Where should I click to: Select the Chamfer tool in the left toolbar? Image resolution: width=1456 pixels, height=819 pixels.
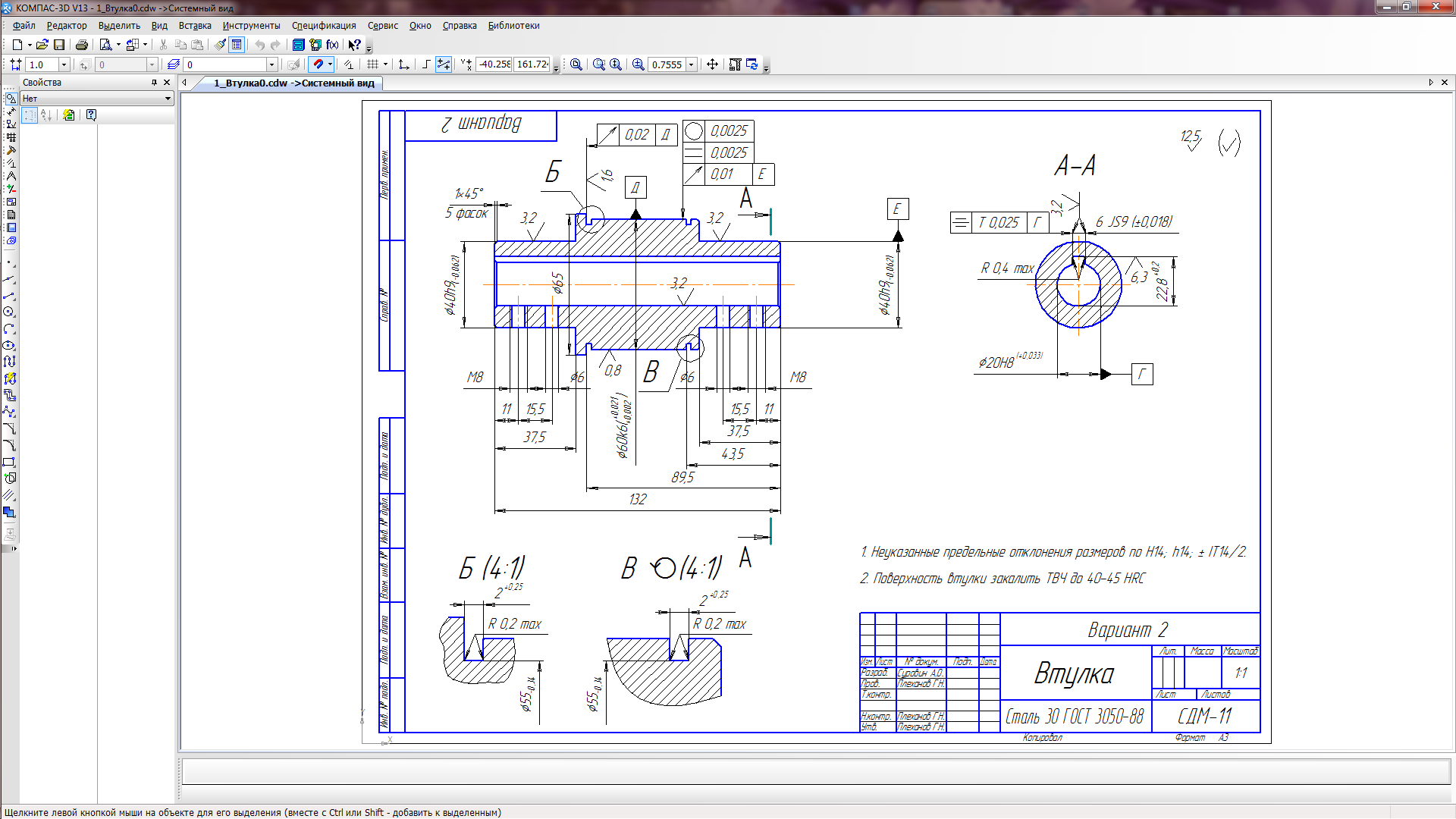click(9, 428)
